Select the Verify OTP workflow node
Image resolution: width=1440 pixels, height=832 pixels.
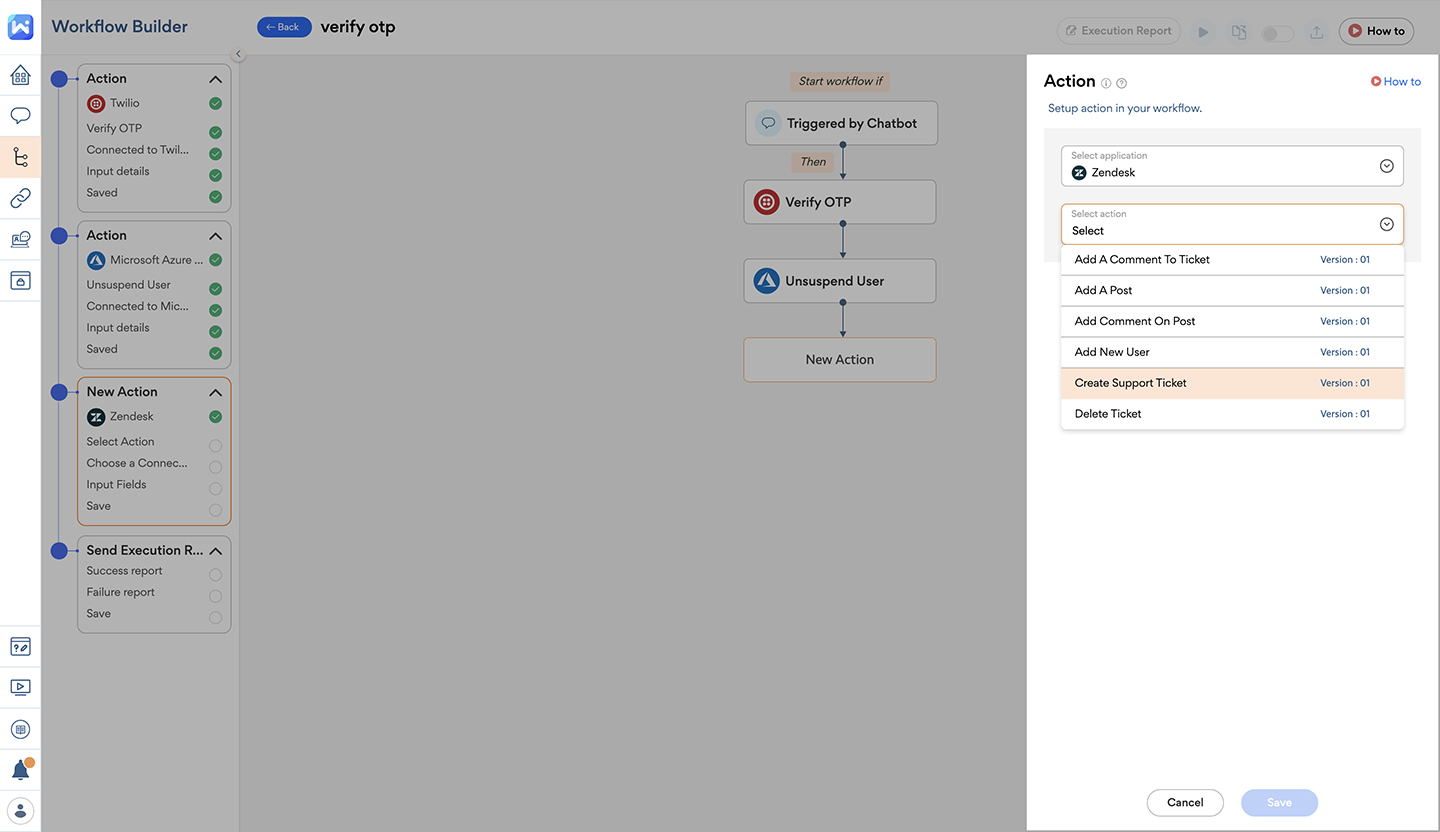point(840,202)
